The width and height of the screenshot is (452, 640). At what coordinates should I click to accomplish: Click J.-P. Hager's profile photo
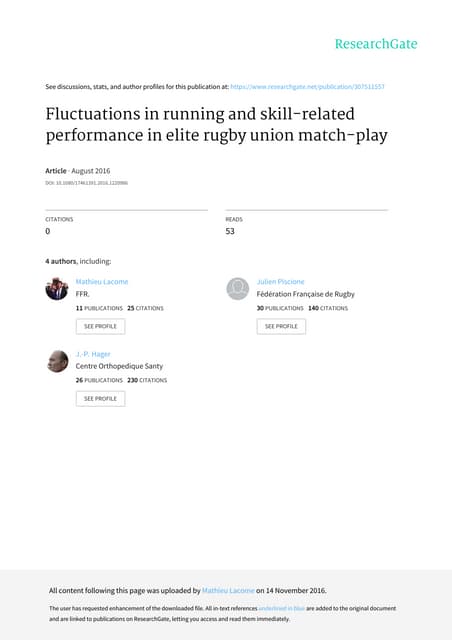pyautogui.click(x=57, y=361)
